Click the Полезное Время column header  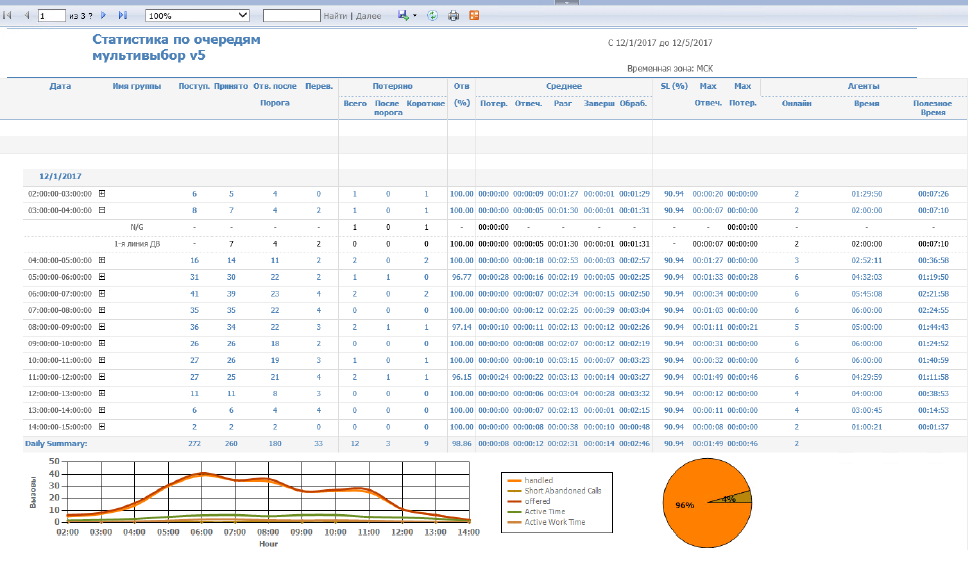[932, 107]
